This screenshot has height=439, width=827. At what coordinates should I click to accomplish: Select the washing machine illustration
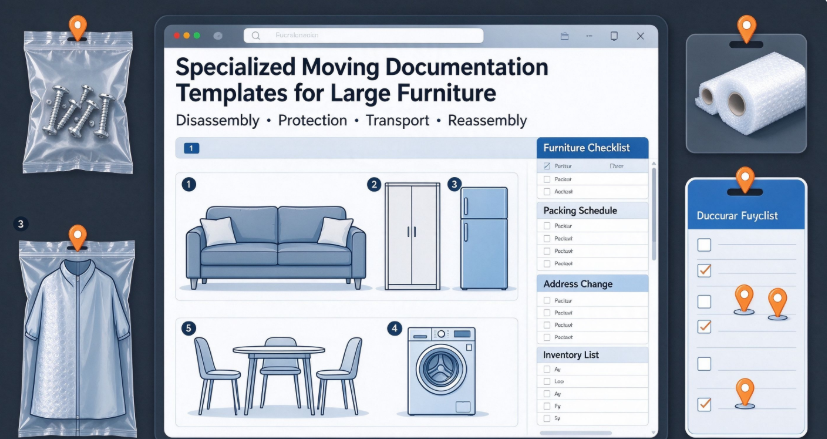[x=441, y=371]
